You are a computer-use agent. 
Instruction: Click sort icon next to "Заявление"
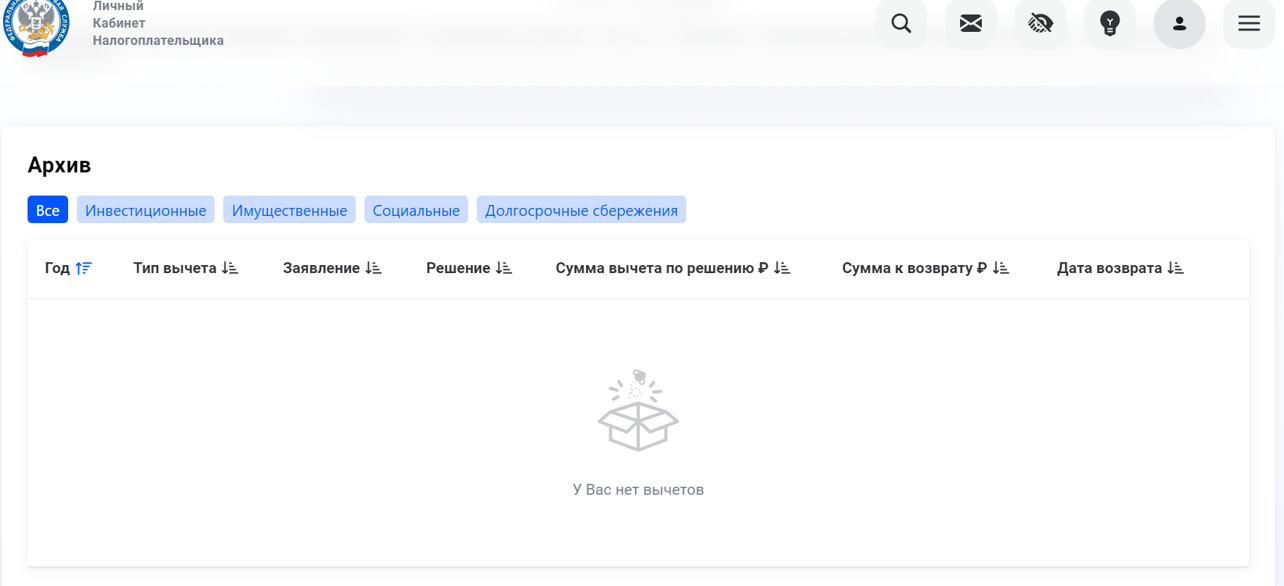[373, 268]
